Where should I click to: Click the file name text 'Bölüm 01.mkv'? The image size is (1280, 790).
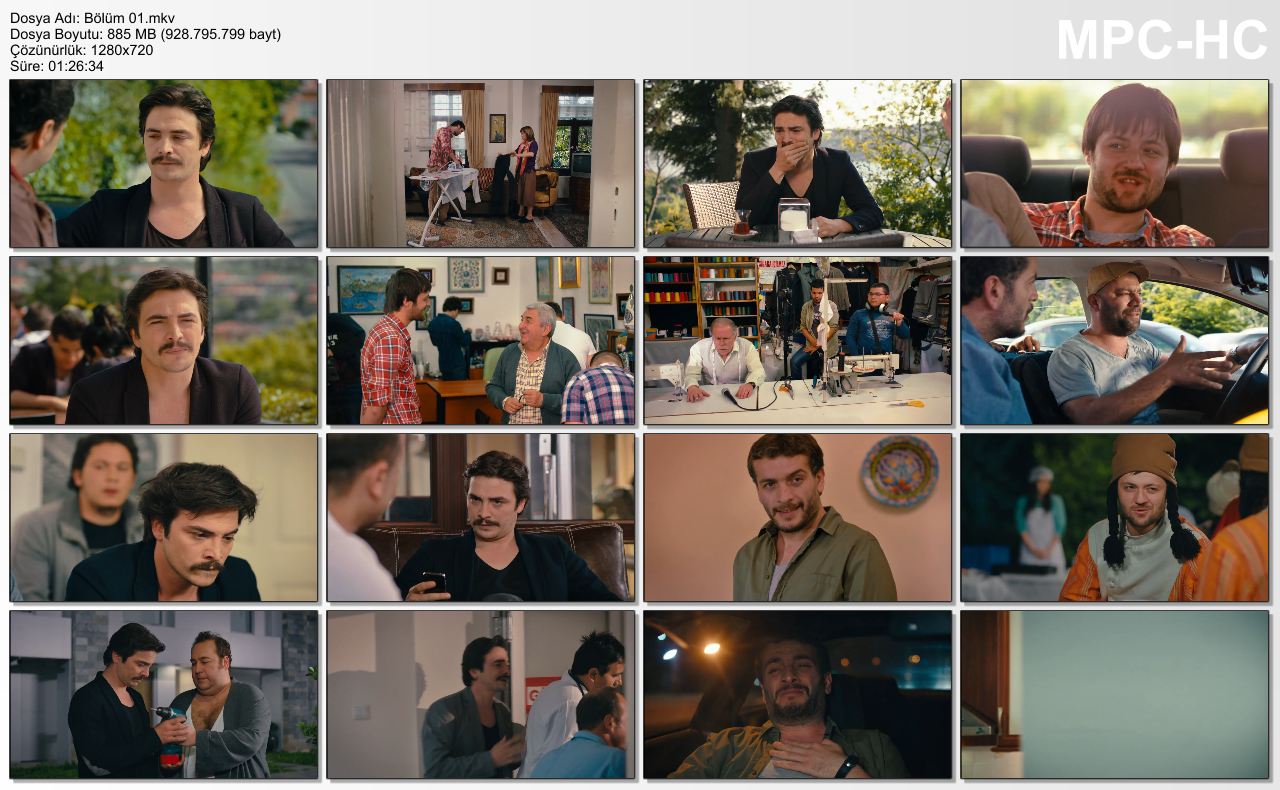130,18
